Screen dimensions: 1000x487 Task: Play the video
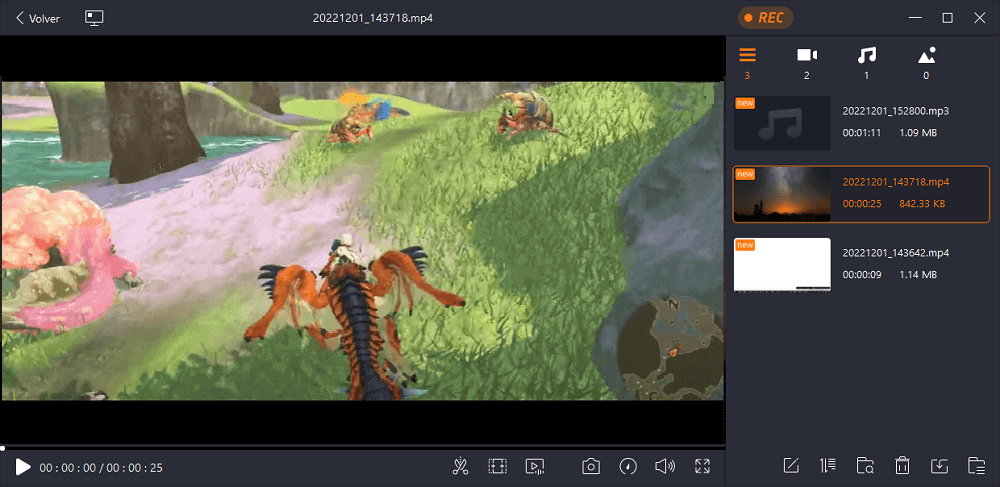[23, 467]
